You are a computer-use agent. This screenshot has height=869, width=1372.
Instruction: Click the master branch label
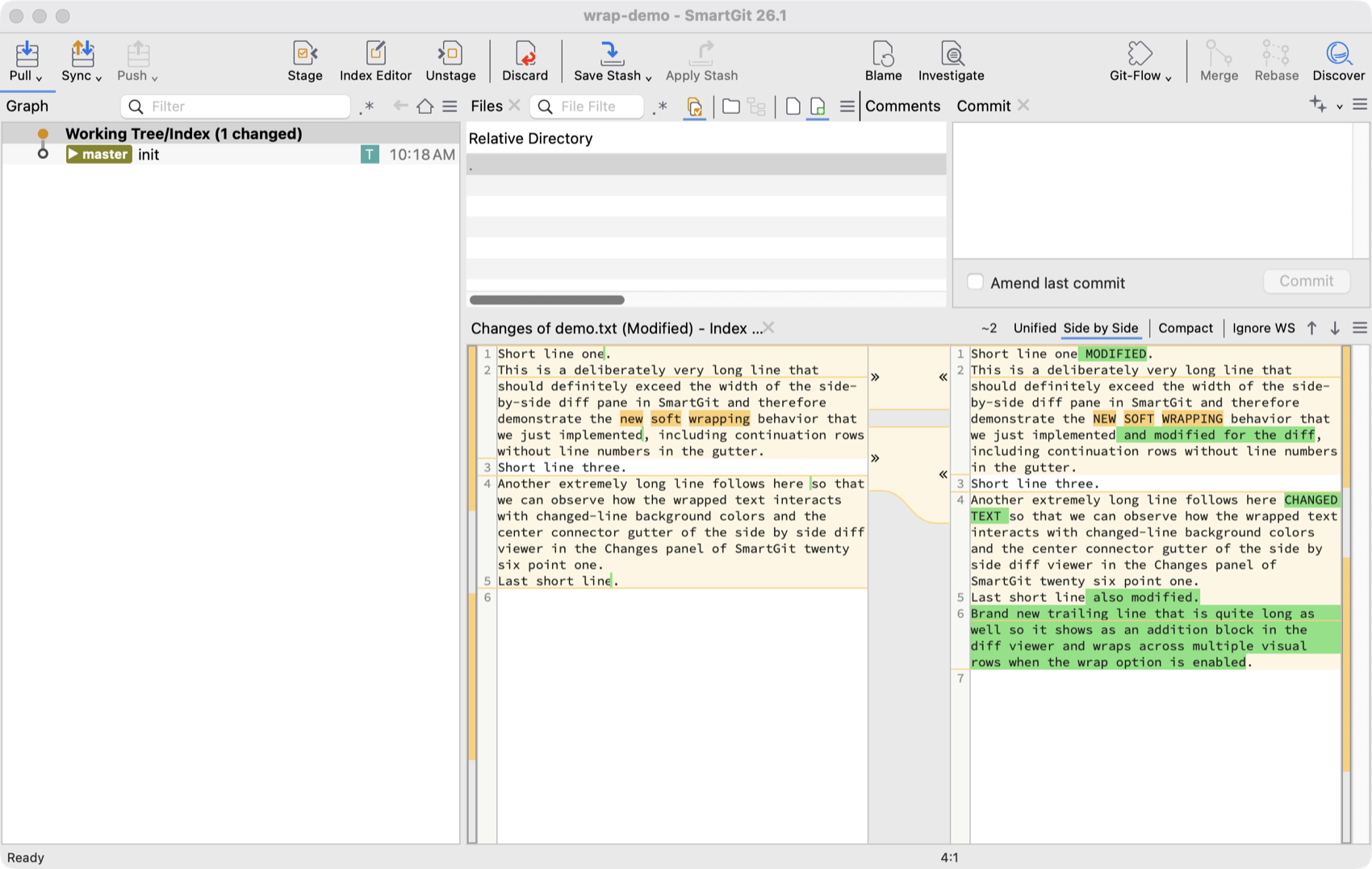tap(98, 154)
